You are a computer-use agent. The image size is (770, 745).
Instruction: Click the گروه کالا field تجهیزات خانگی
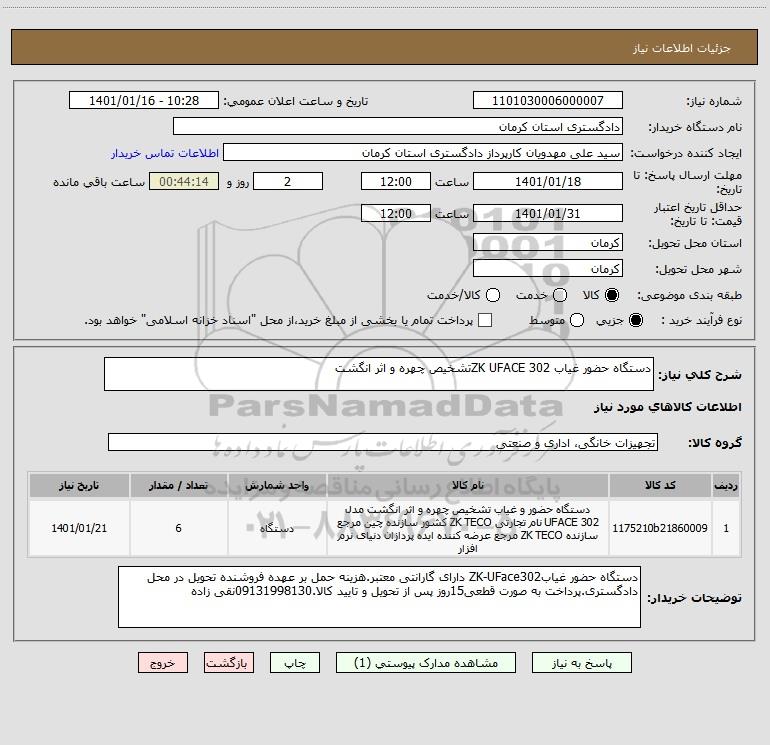383,442
